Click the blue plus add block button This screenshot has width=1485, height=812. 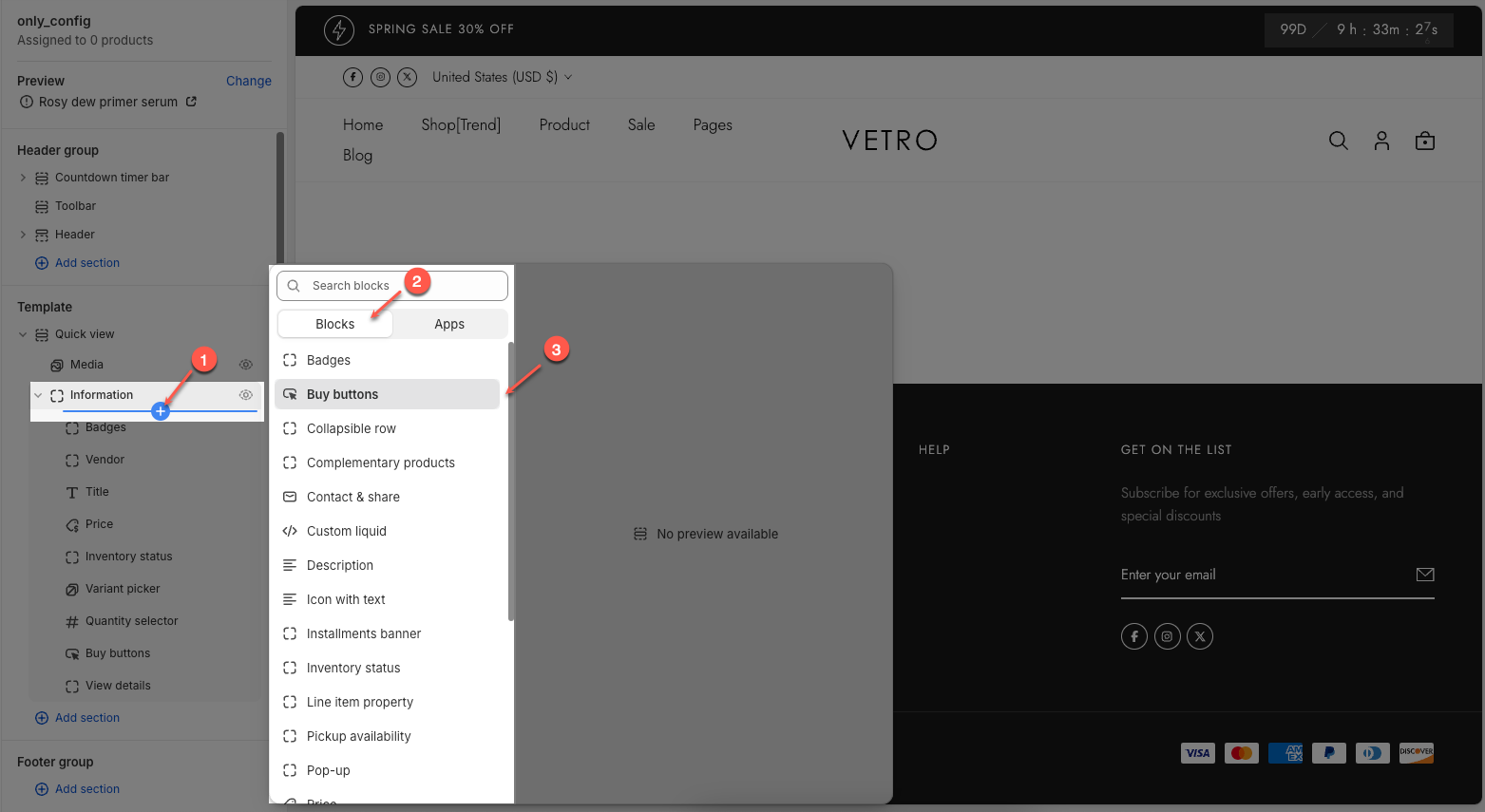coord(161,411)
